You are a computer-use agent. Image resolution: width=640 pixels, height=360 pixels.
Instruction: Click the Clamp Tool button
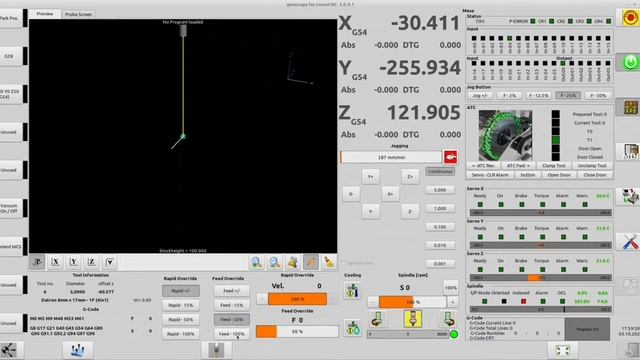(x=554, y=166)
